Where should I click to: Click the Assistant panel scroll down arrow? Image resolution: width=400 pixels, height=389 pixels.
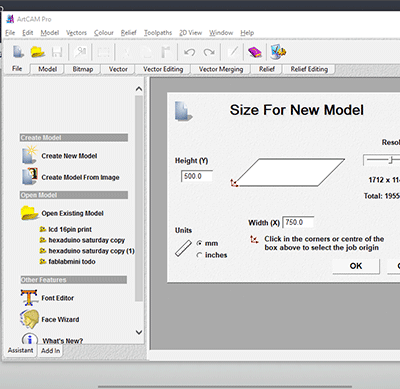(139, 332)
